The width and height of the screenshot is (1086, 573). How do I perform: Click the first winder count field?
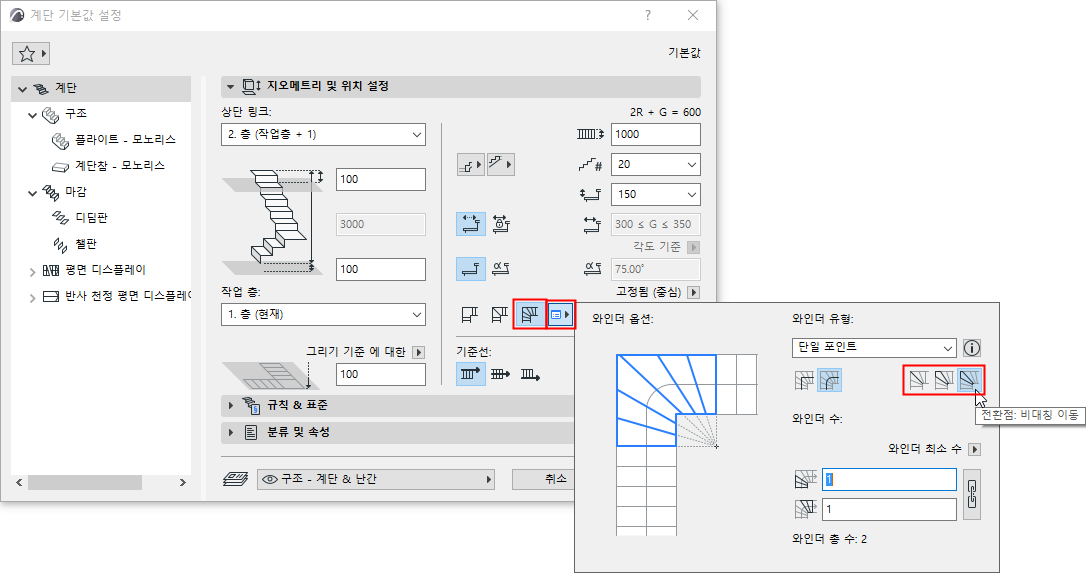pyautogui.click(x=889, y=479)
